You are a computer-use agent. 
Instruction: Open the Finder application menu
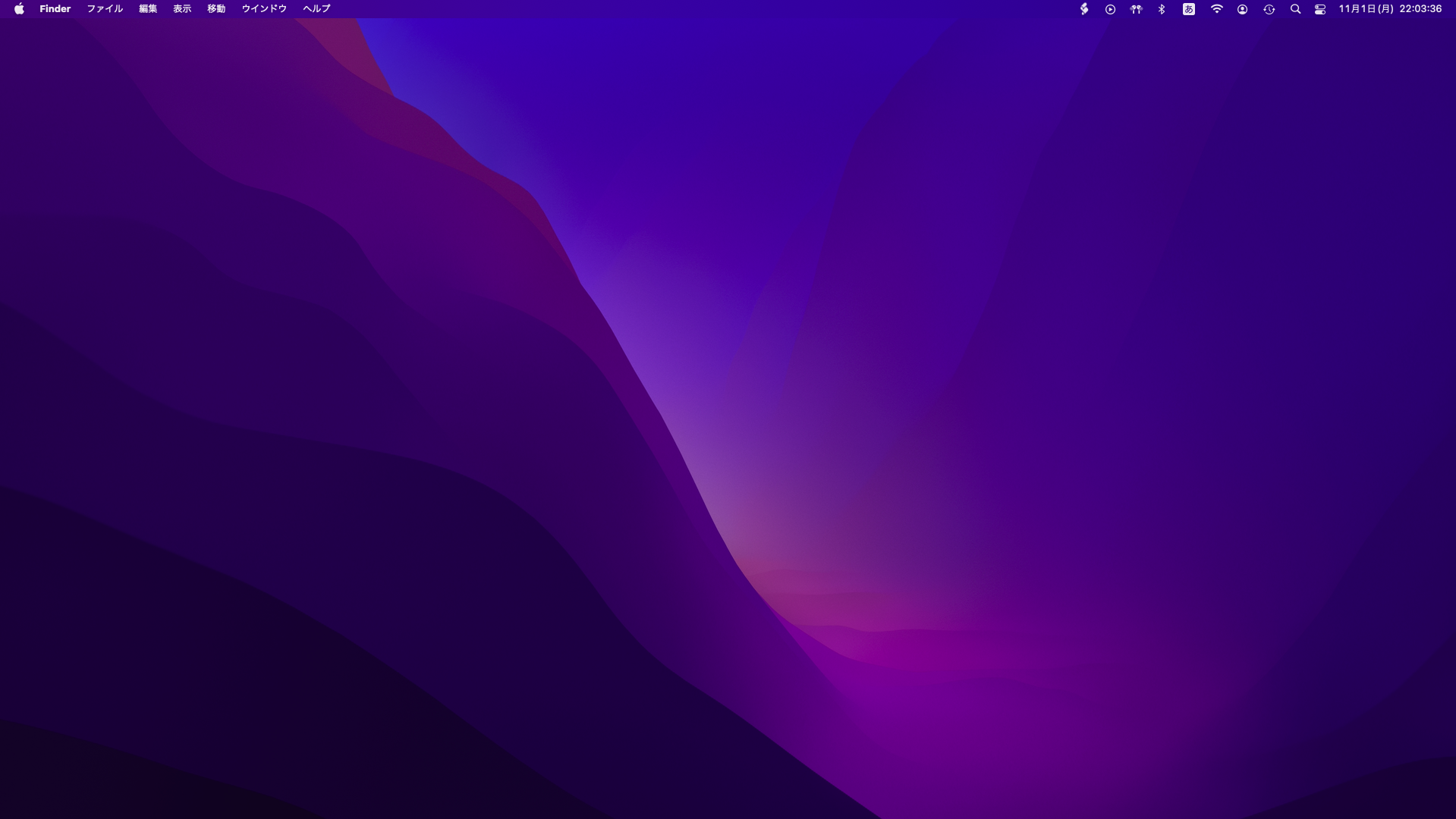[x=55, y=9]
